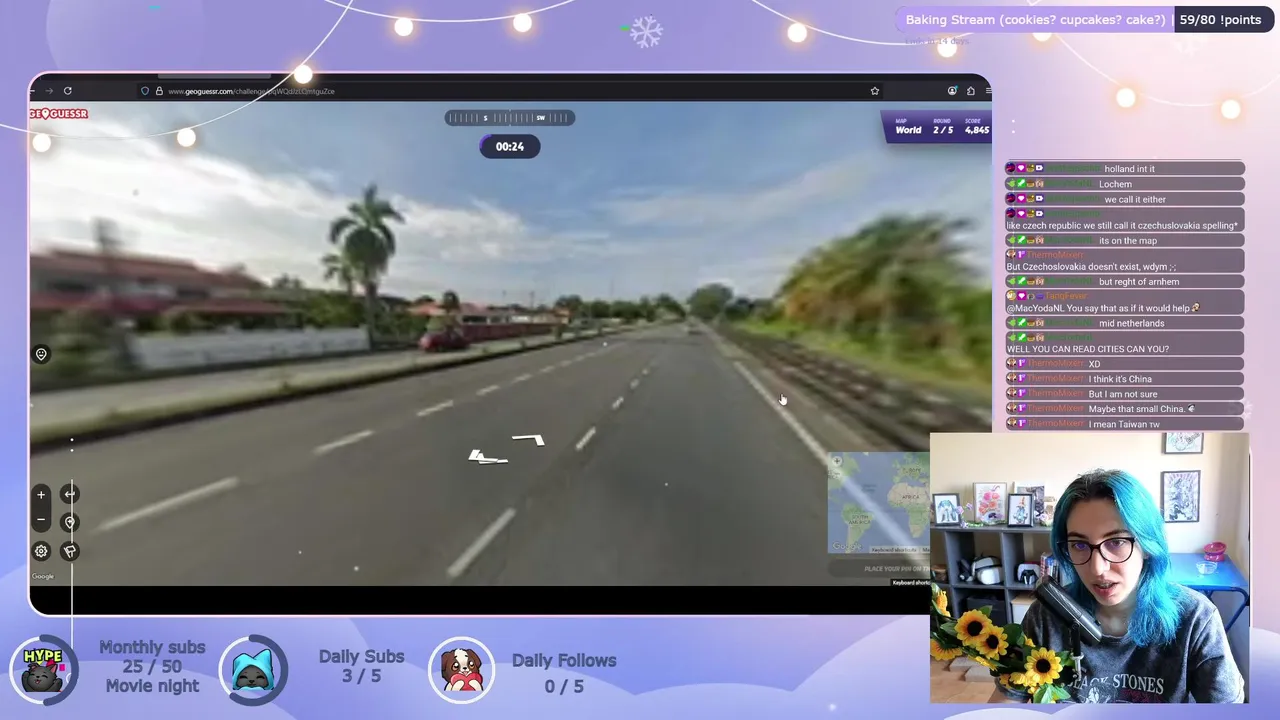Zoom in the Street View
1280x720 pixels.
[x=41, y=494]
